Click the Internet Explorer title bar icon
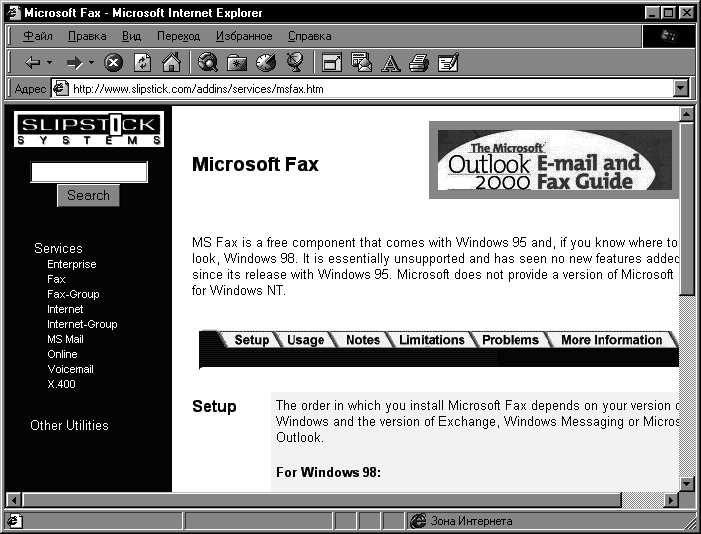This screenshot has height=534, width=701. tap(13, 13)
